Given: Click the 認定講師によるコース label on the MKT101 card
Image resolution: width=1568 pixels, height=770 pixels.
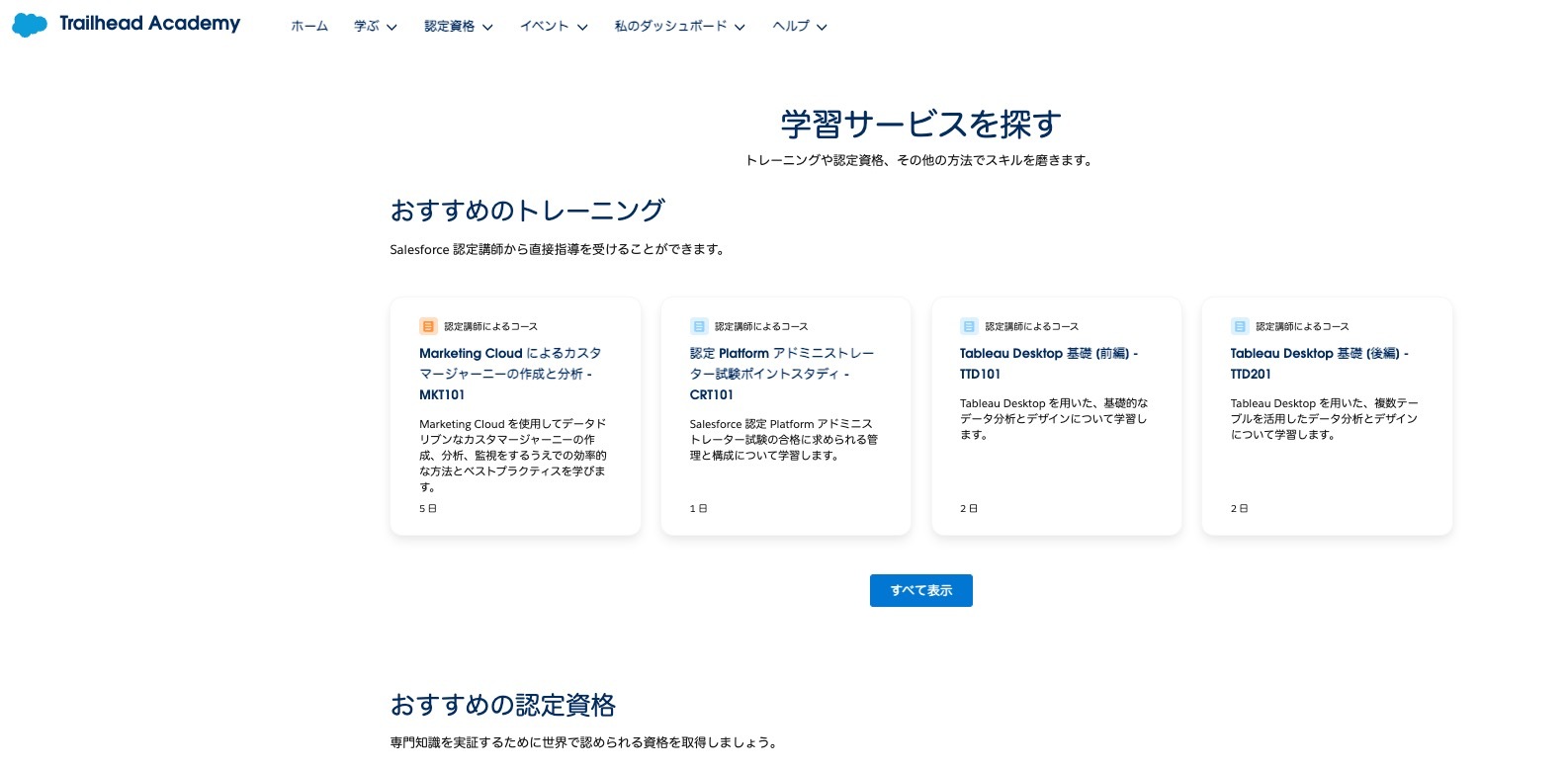Looking at the screenshot, I should click(x=490, y=326).
